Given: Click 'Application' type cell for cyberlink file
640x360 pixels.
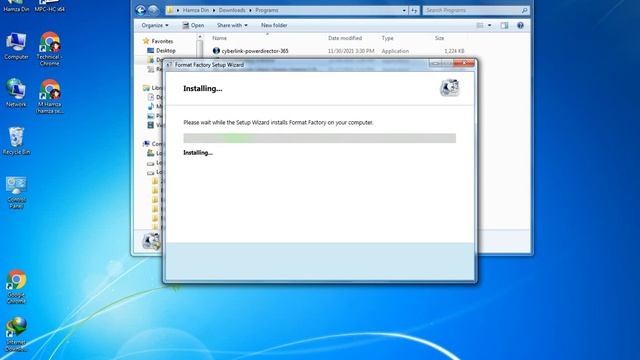Looking at the screenshot, I should (x=395, y=51).
